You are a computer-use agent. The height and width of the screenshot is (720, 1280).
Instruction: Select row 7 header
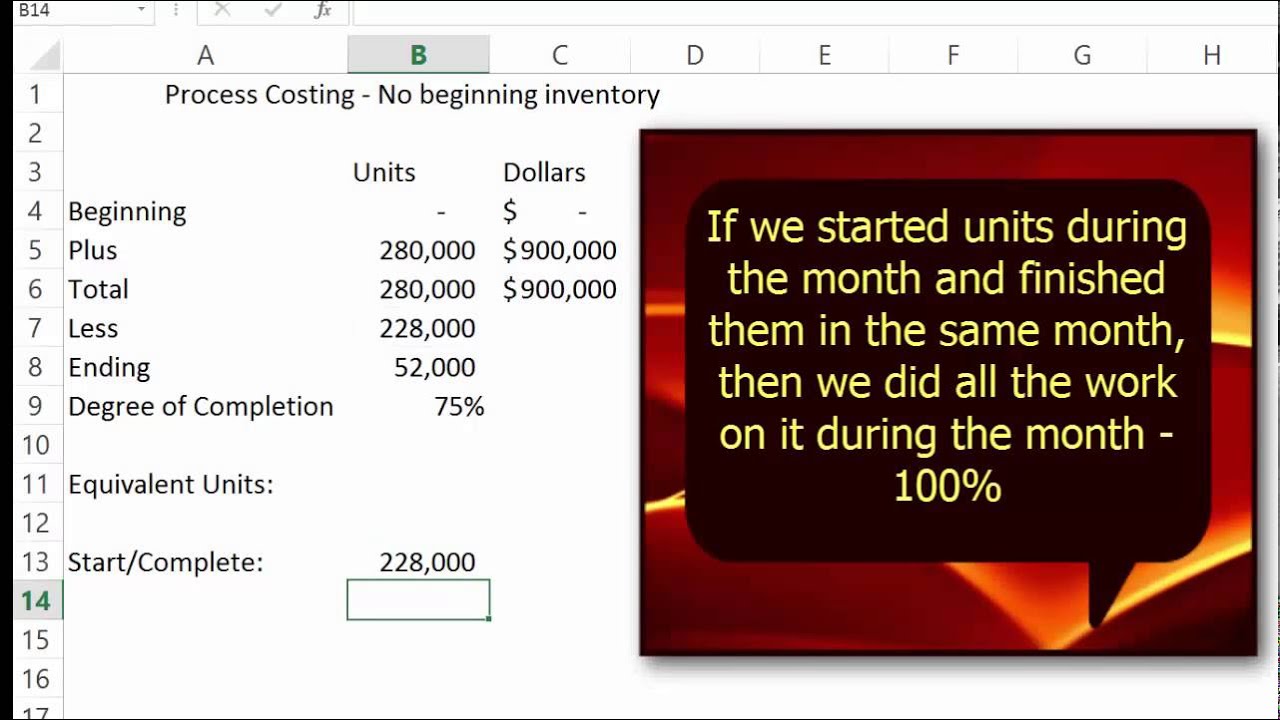coord(36,328)
